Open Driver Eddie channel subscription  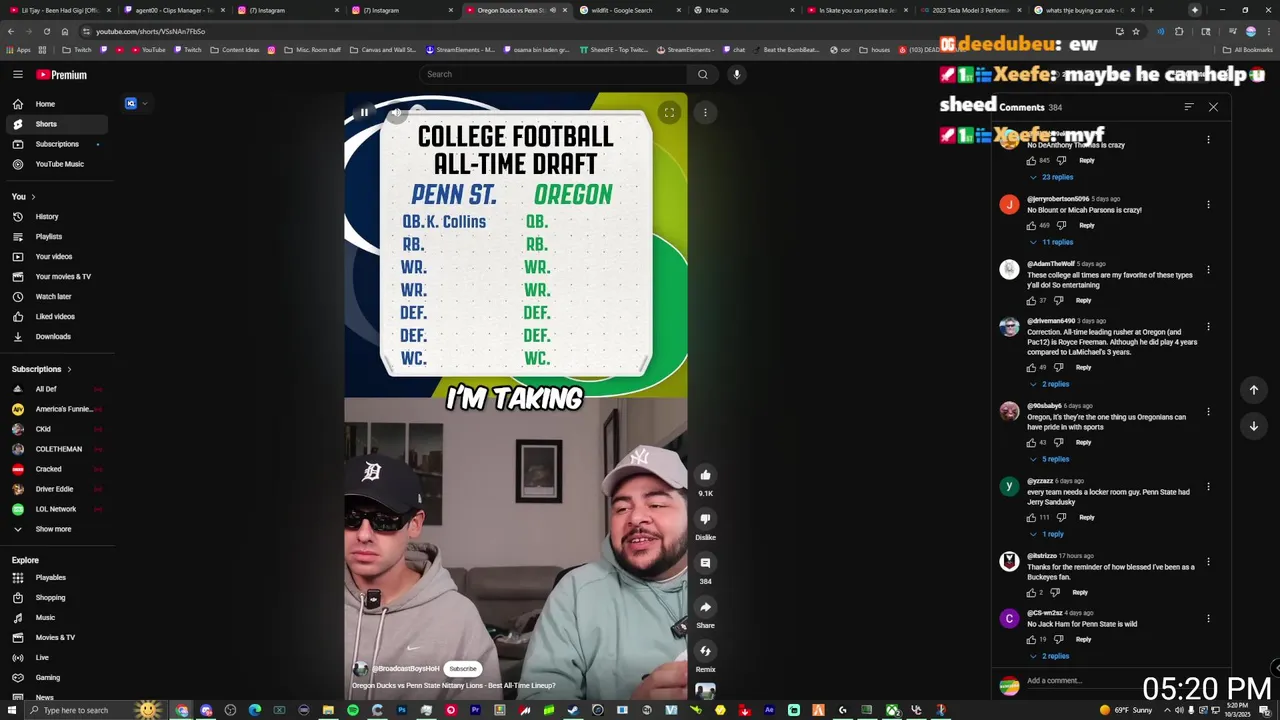tap(56, 489)
